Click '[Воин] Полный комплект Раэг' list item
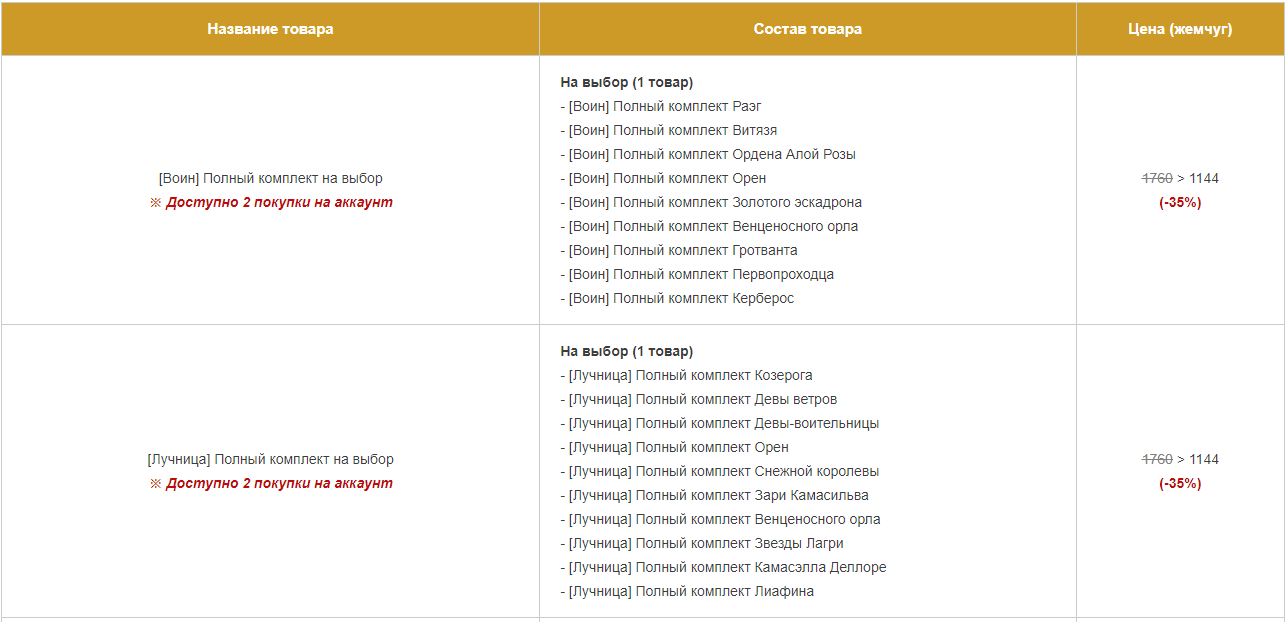 coord(661,106)
